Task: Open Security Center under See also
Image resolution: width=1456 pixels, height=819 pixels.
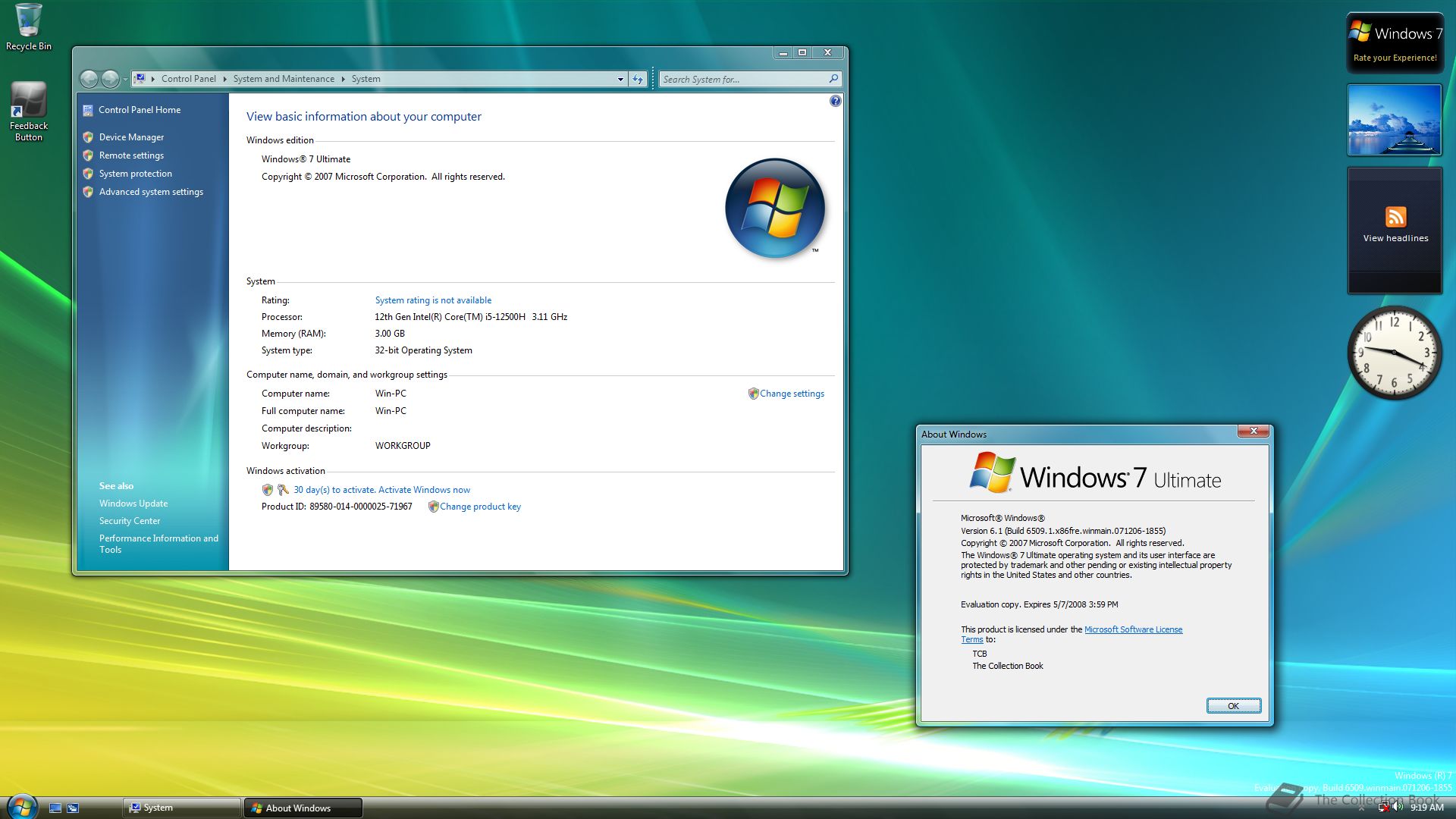Action: (130, 521)
